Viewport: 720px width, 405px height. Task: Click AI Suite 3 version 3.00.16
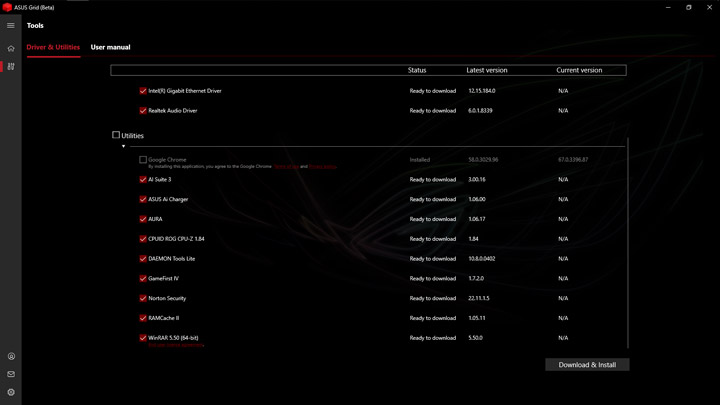click(477, 180)
